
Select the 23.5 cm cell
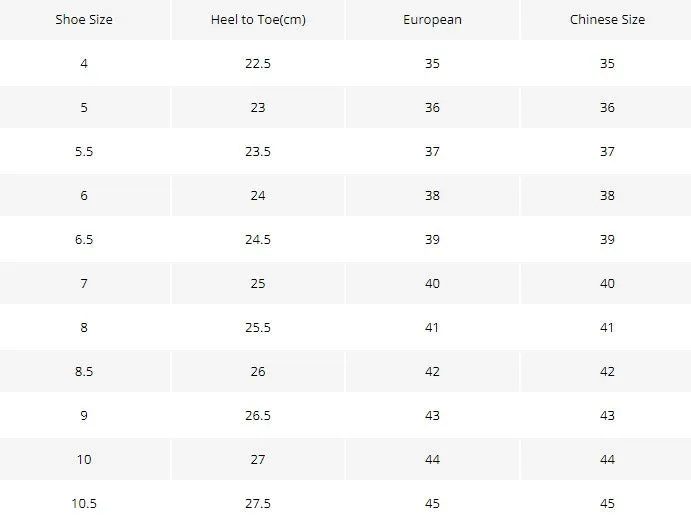point(258,152)
